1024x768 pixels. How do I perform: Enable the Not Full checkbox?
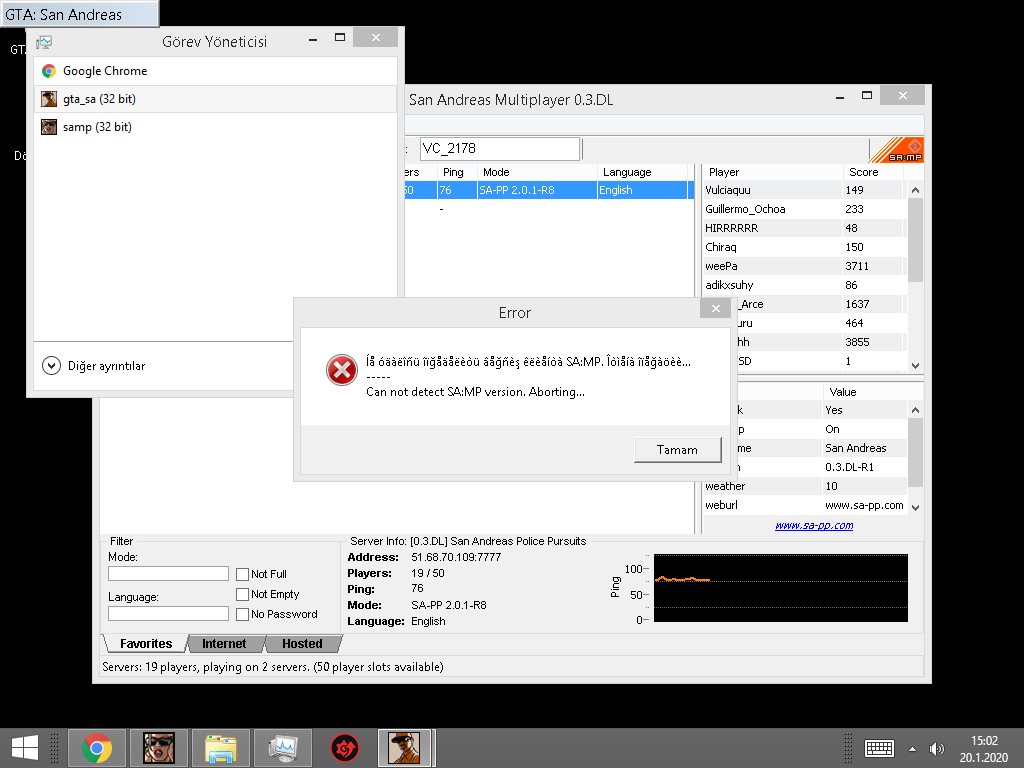pyautogui.click(x=242, y=574)
